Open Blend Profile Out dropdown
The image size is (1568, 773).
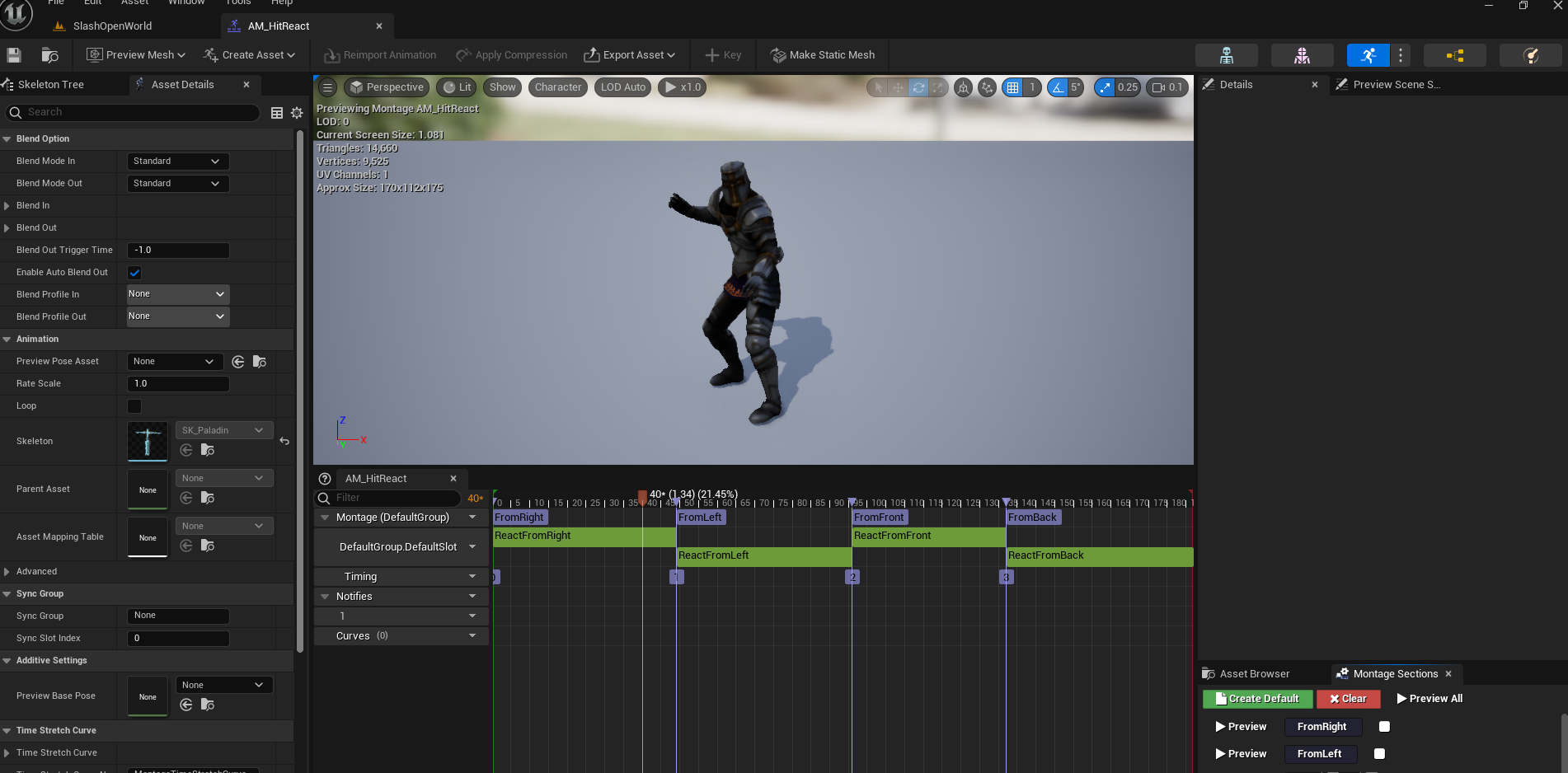(178, 316)
